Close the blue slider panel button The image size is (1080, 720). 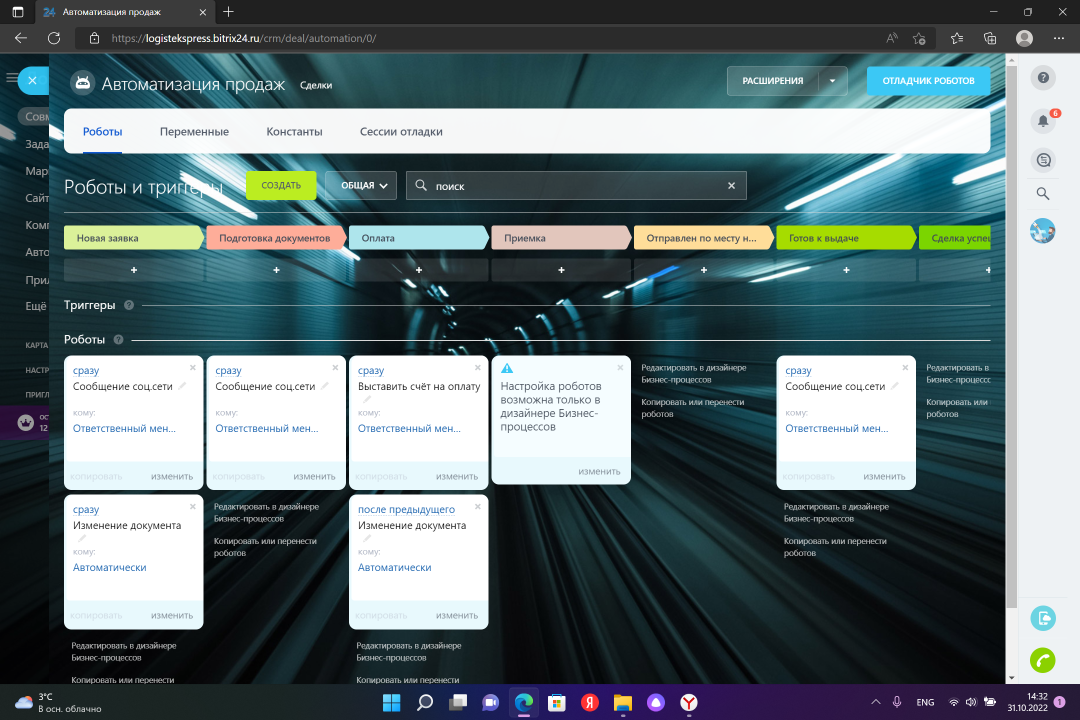[x=33, y=80]
